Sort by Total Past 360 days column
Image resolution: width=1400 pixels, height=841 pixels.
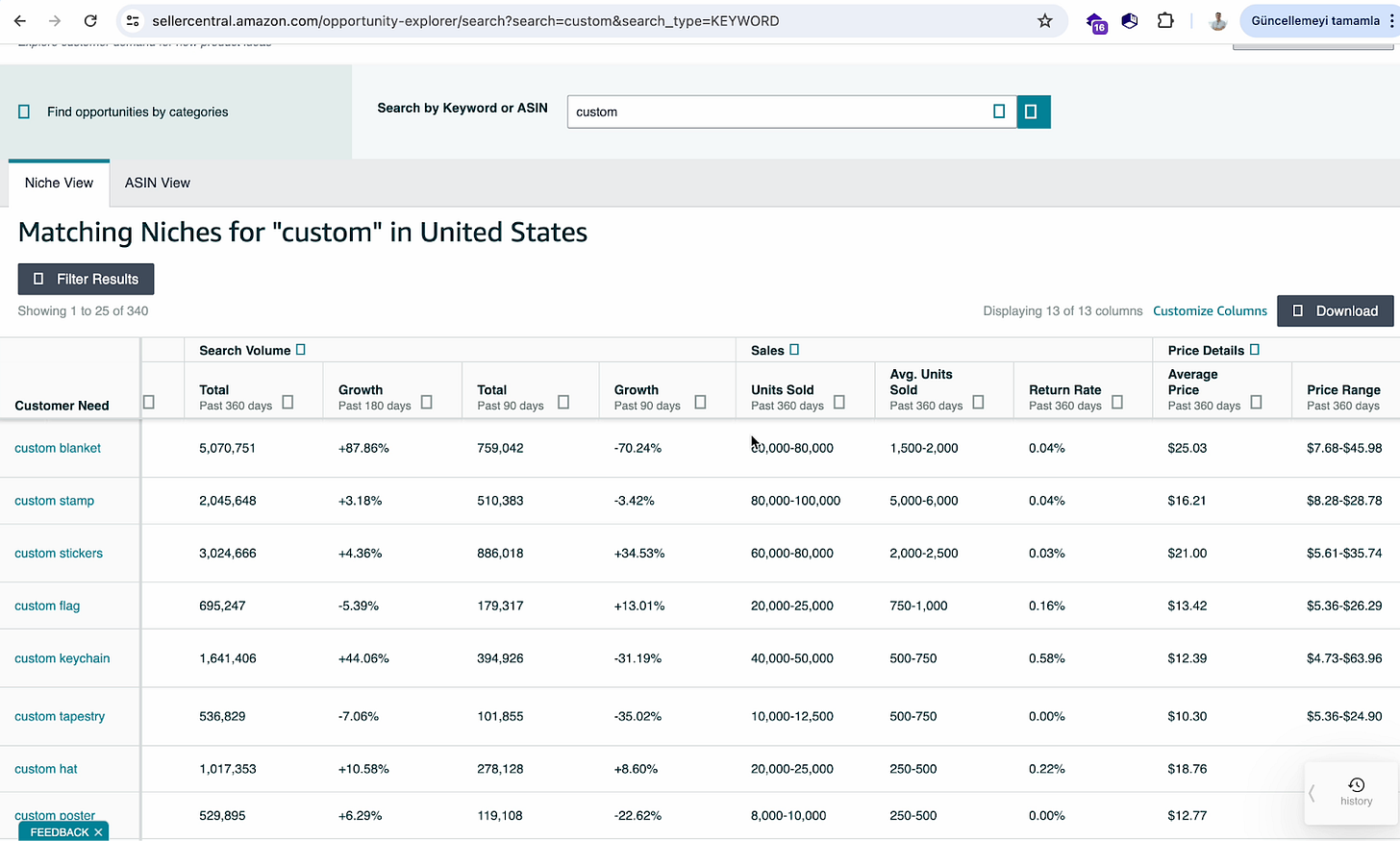(287, 403)
